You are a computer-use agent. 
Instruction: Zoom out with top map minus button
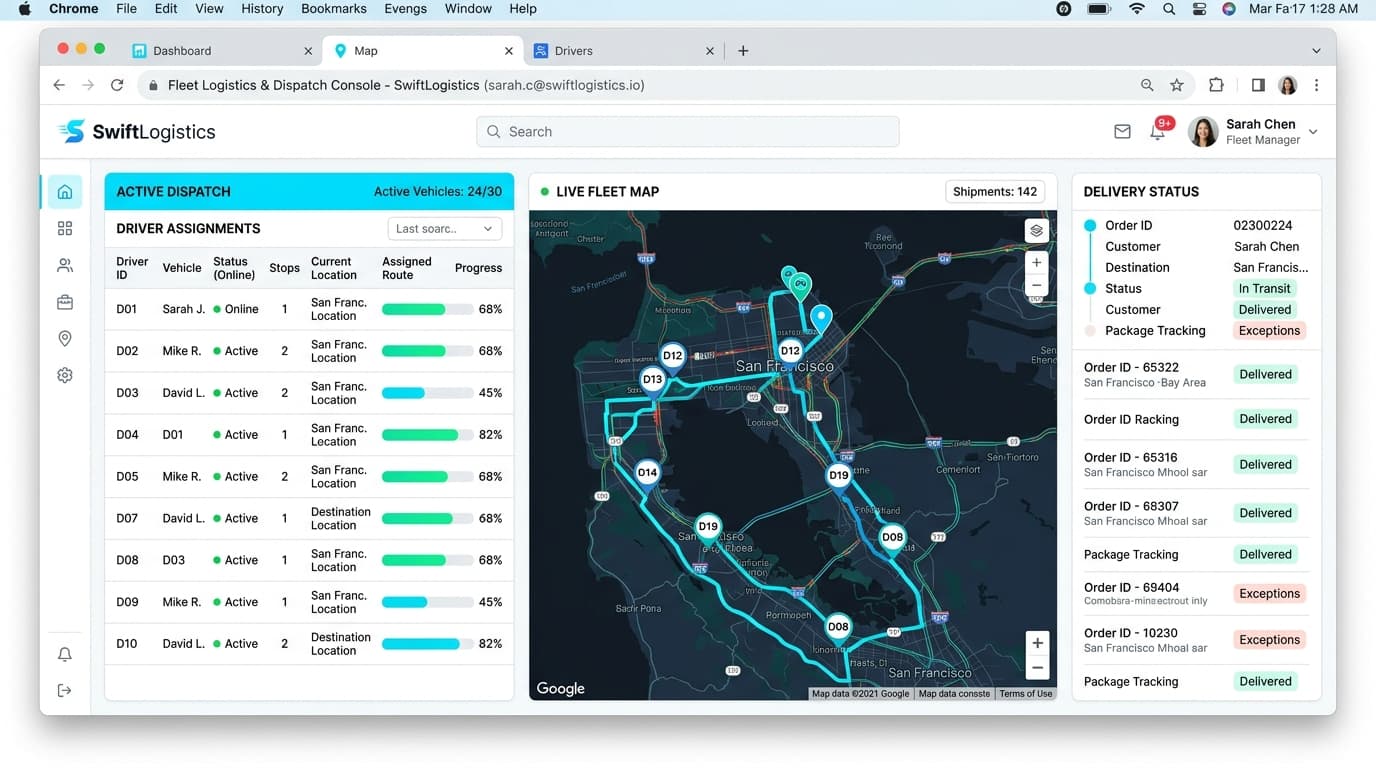(1036, 286)
